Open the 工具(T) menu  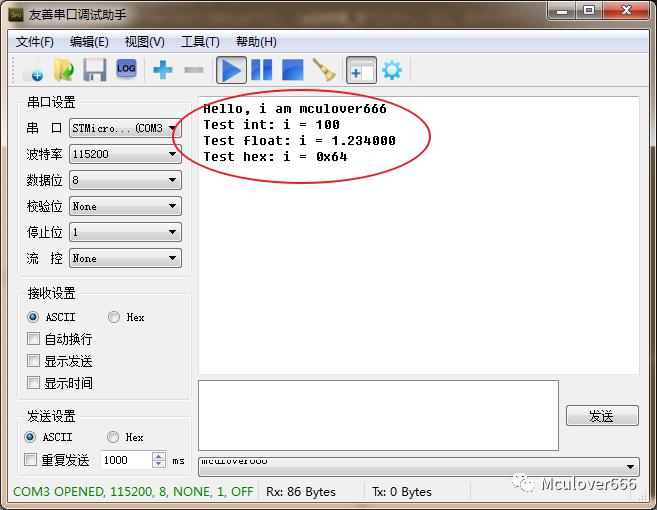click(x=200, y=41)
